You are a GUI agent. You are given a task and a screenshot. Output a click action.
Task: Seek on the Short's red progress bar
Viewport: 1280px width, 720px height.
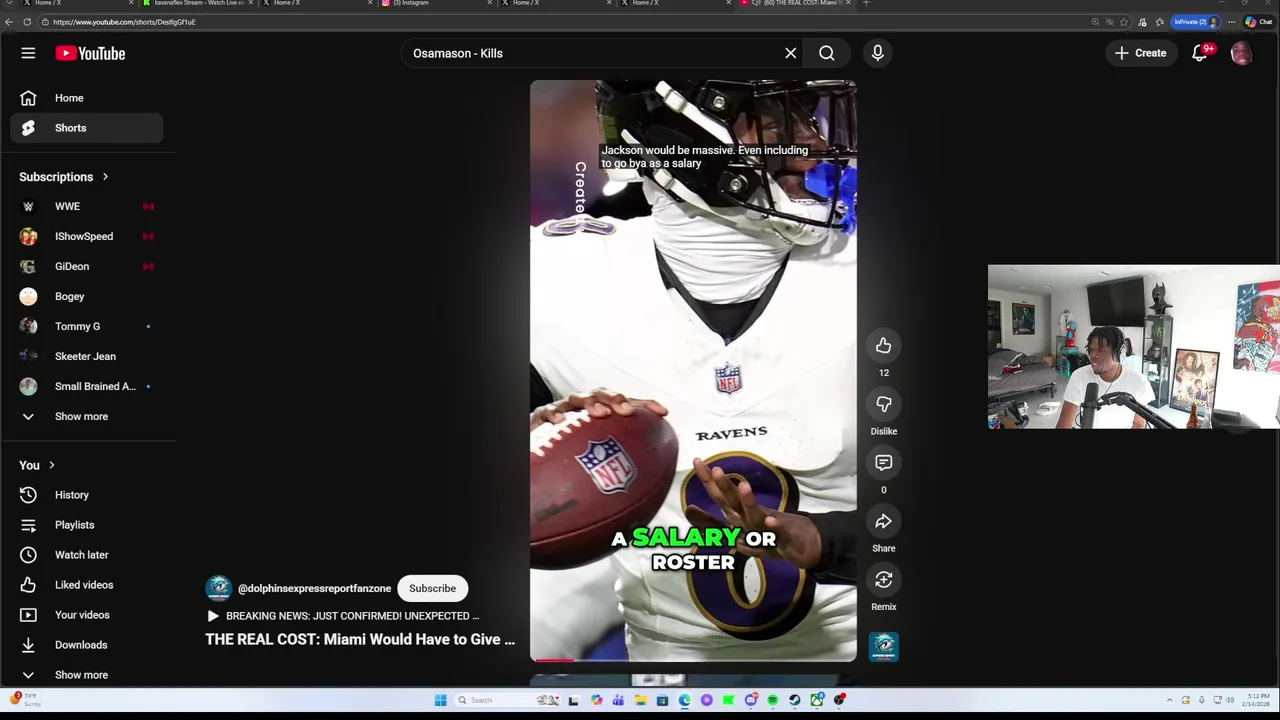(x=693, y=660)
